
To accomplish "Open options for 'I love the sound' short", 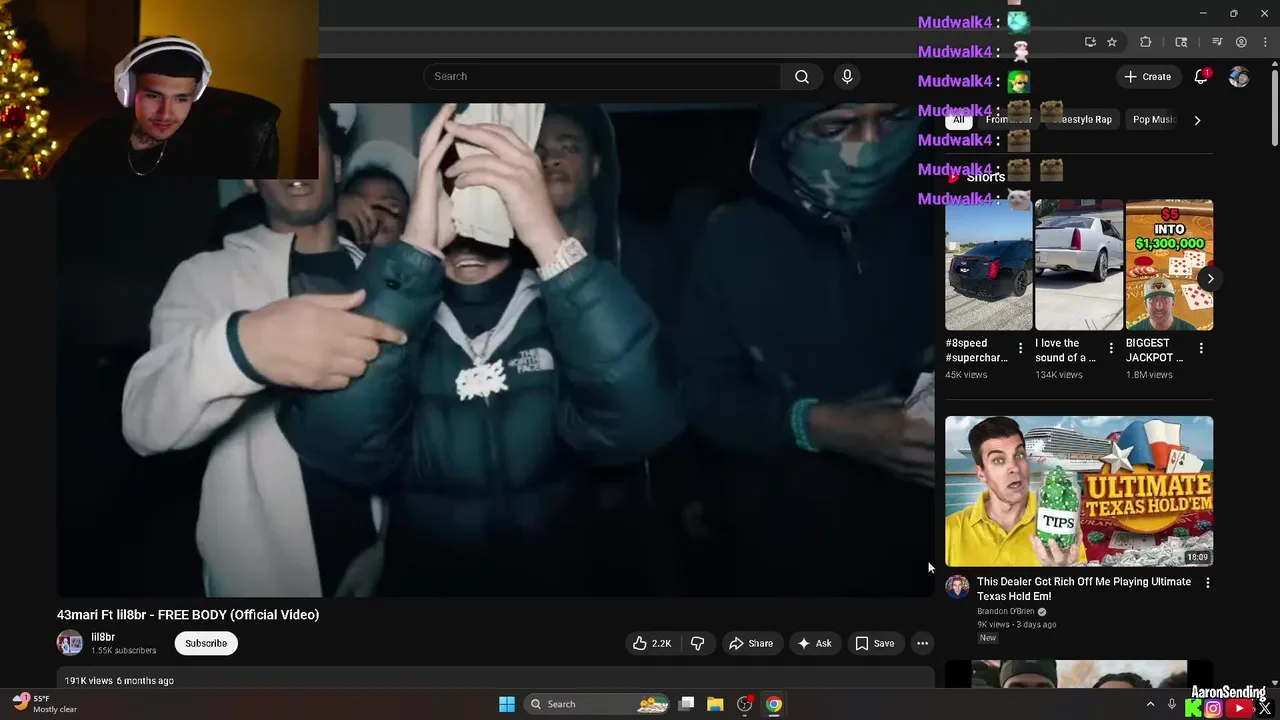I will point(1110,348).
